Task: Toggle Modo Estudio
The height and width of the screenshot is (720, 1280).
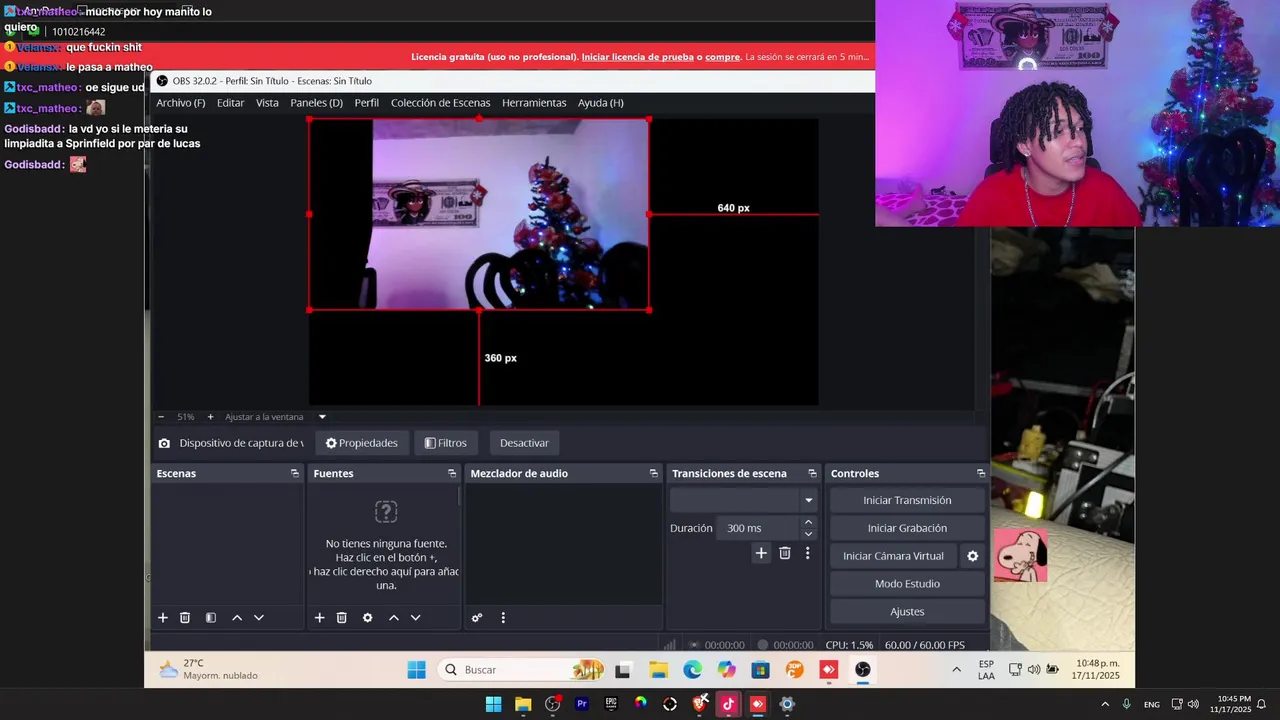Action: point(907,584)
